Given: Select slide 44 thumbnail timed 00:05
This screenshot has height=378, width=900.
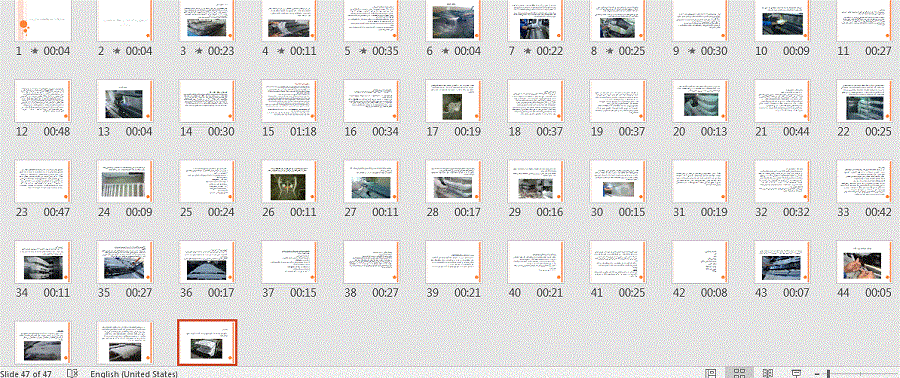Looking at the screenshot, I should pyautogui.click(x=864, y=262).
